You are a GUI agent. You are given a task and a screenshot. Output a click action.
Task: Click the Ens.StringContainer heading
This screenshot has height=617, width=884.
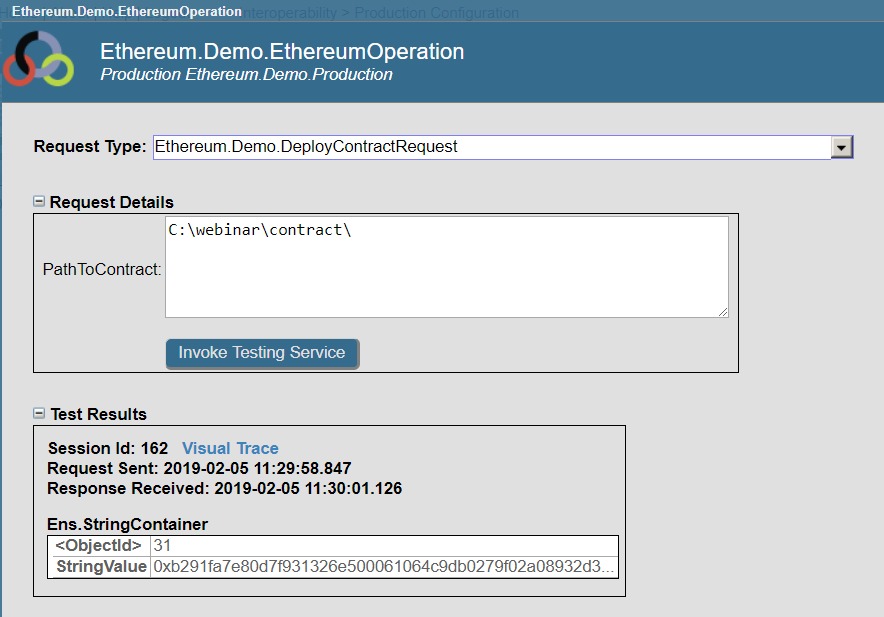click(127, 524)
